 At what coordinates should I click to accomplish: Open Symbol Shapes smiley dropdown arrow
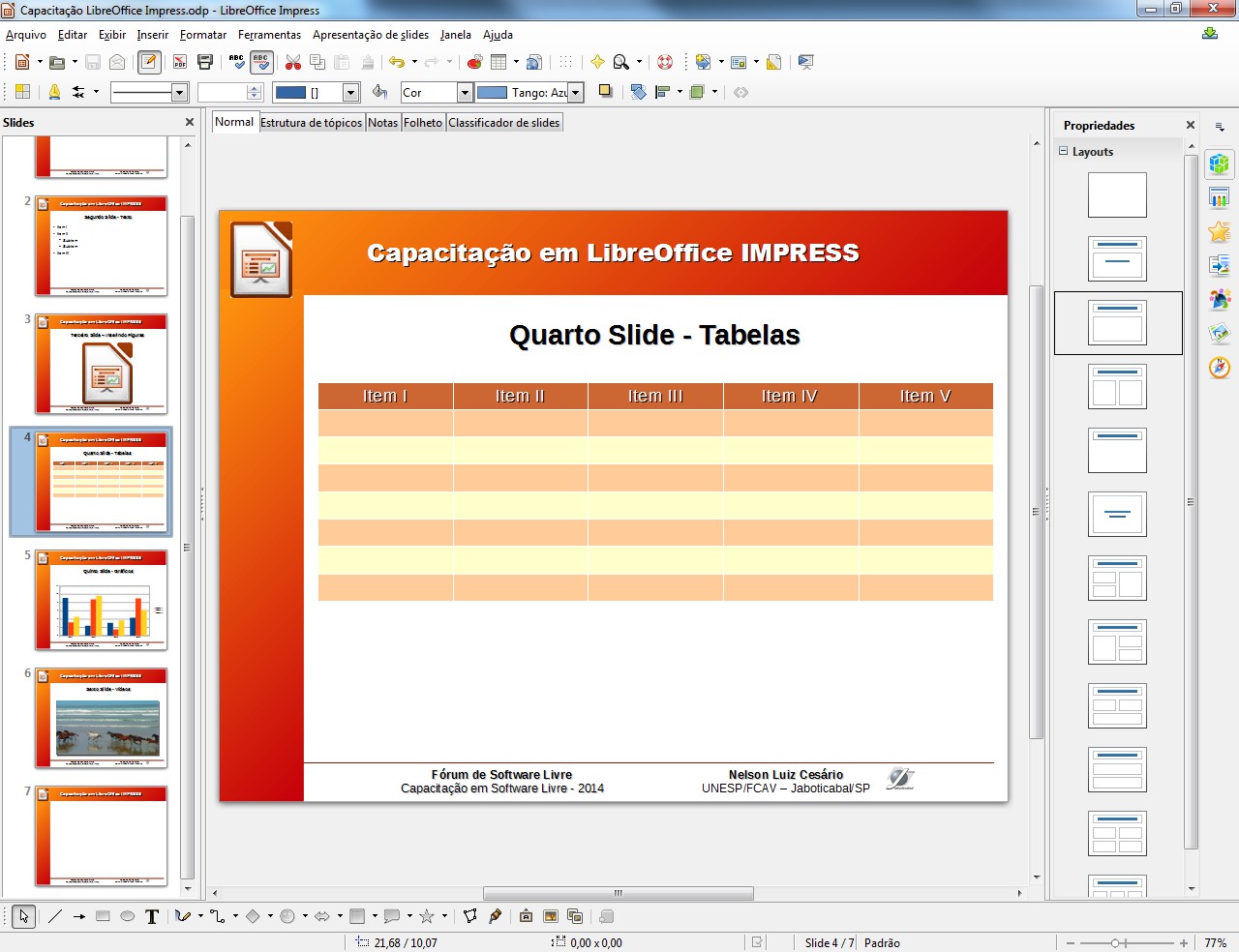305,916
